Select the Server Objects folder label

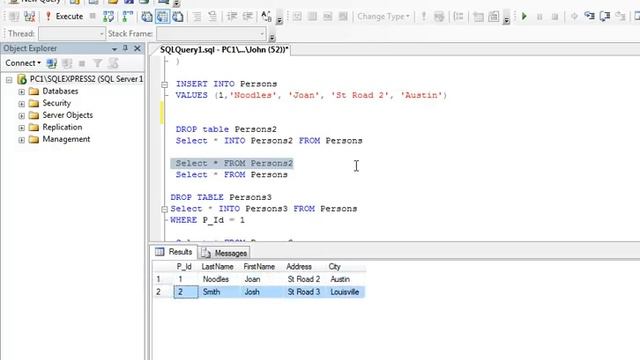click(67, 115)
